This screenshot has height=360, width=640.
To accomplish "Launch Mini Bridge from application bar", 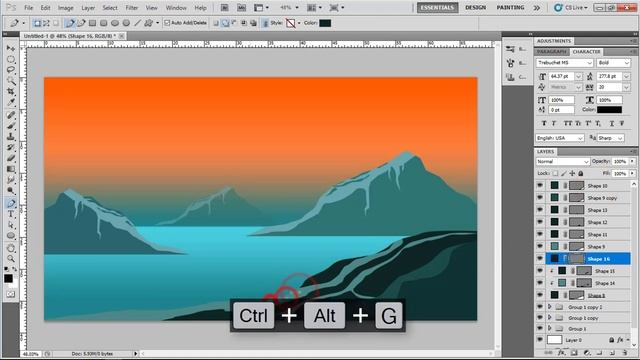I will click(241, 7).
